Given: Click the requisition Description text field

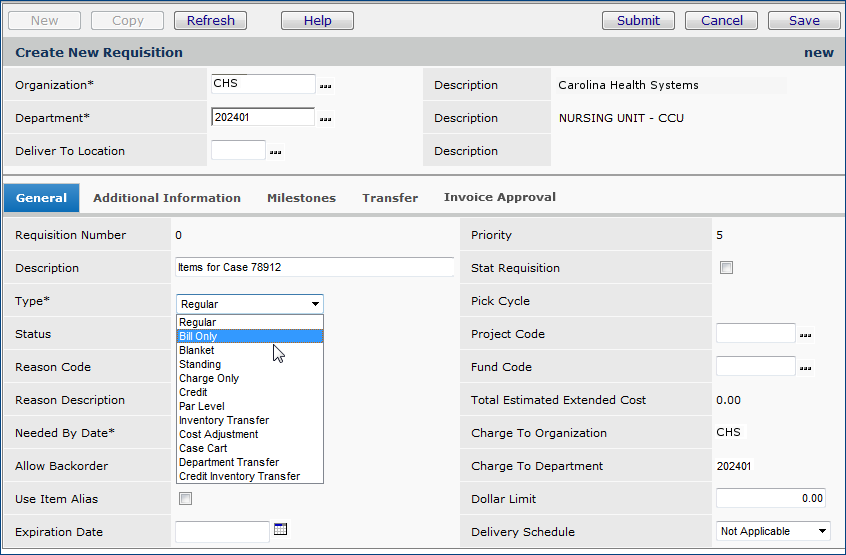Looking at the screenshot, I should tap(314, 267).
